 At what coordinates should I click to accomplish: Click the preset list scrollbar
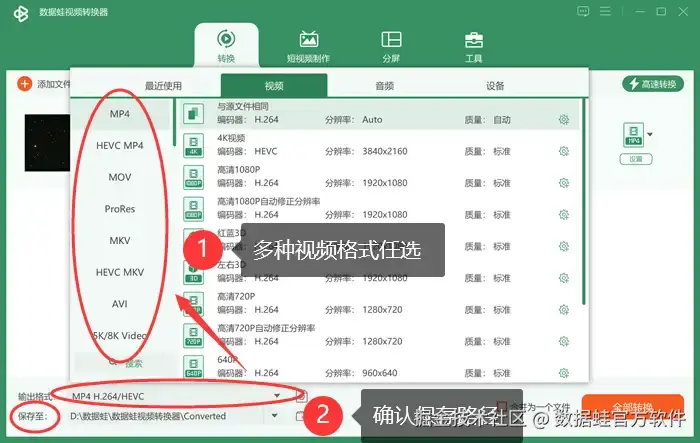583,203
